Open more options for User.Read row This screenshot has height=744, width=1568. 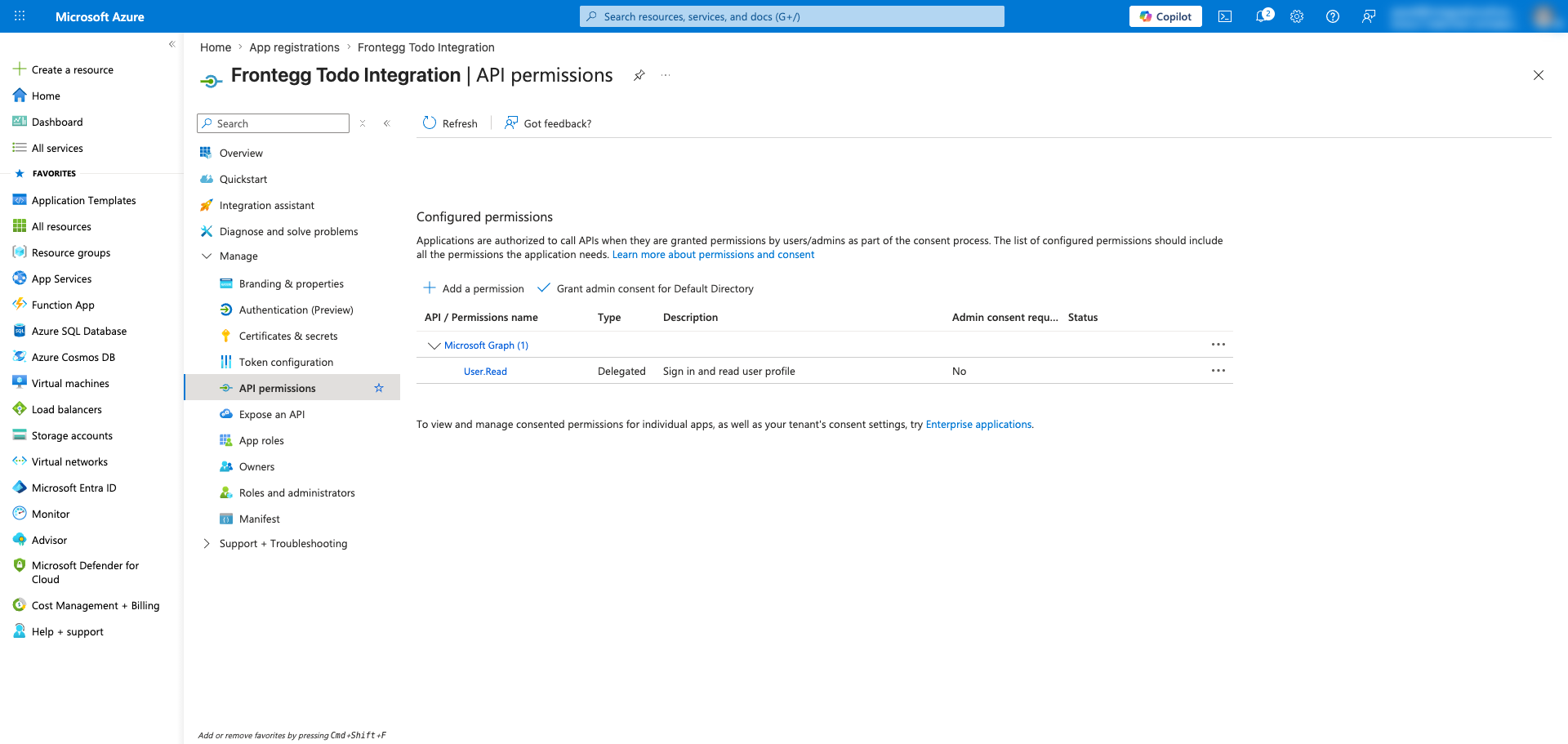click(x=1218, y=371)
